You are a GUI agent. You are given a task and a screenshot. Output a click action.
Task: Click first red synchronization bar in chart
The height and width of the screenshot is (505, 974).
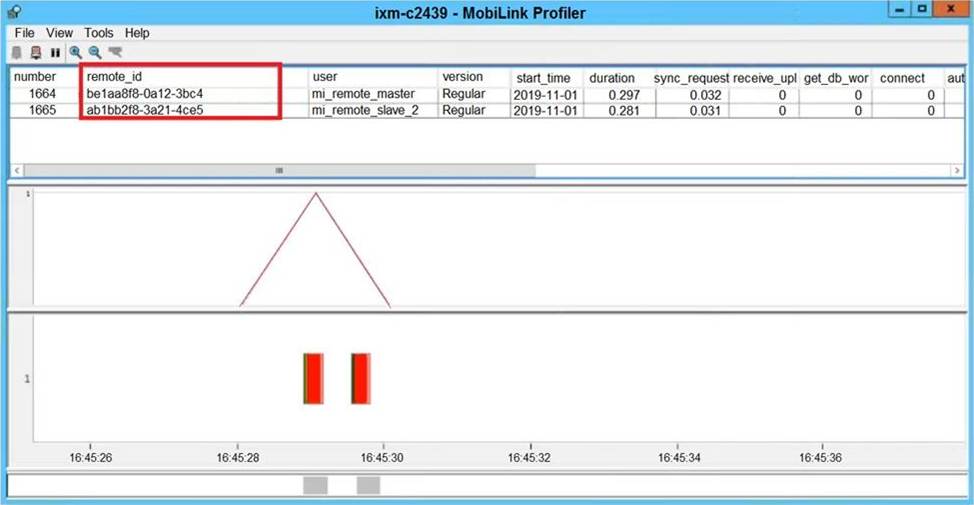[313, 378]
